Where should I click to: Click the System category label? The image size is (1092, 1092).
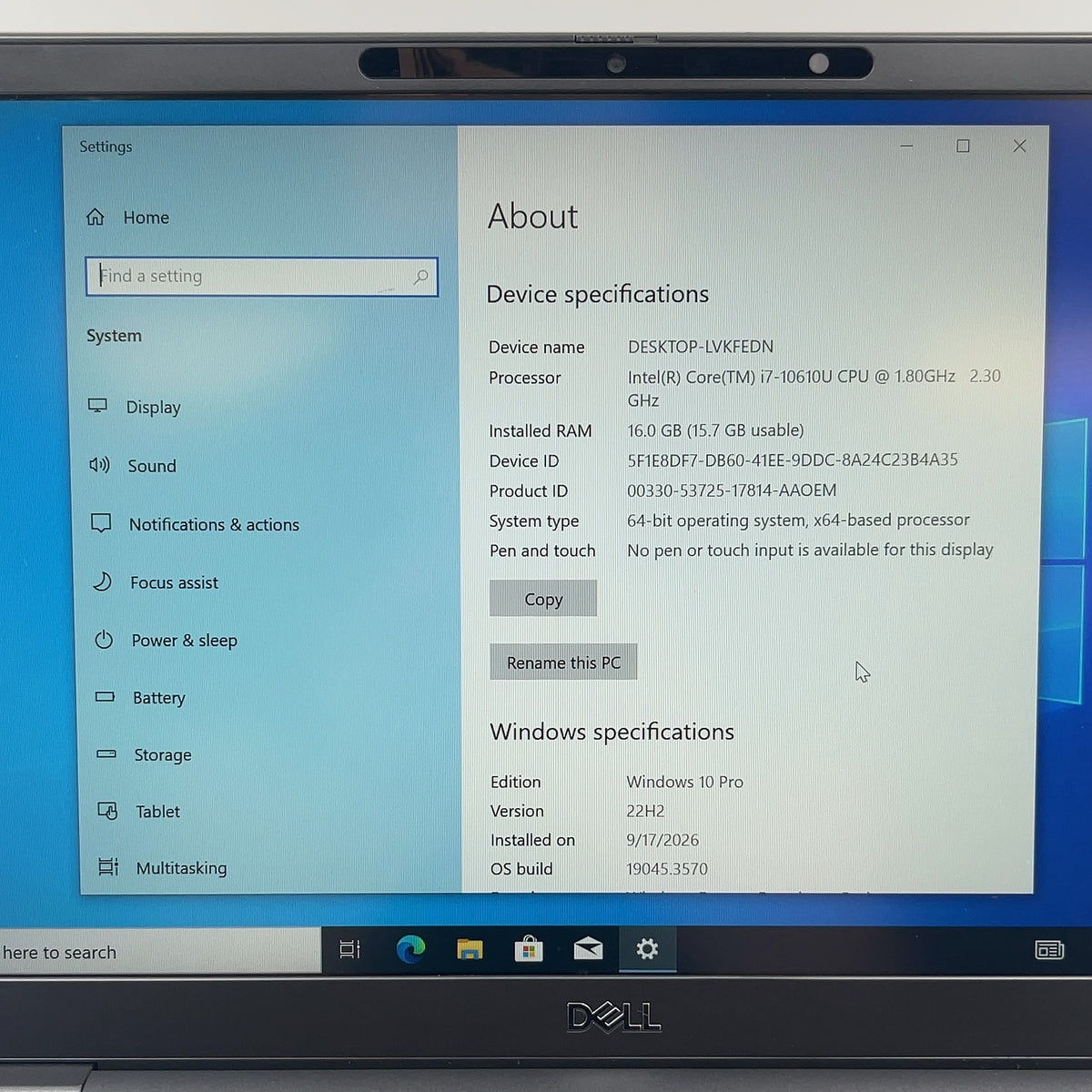click(114, 336)
